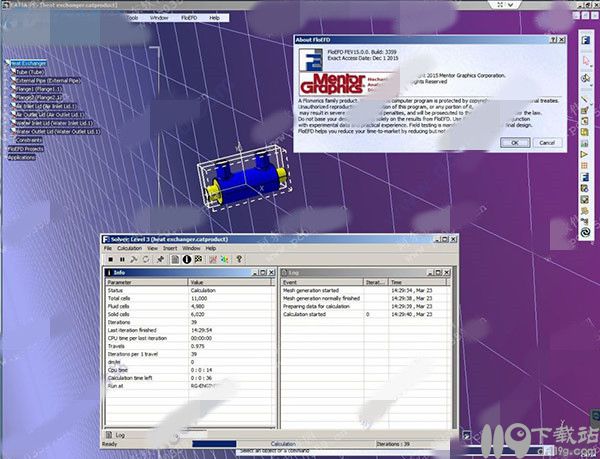Image resolution: width=600 pixels, height=459 pixels.
Task: Click the multicolored preview icon in Solver toolbar
Action: point(225,259)
